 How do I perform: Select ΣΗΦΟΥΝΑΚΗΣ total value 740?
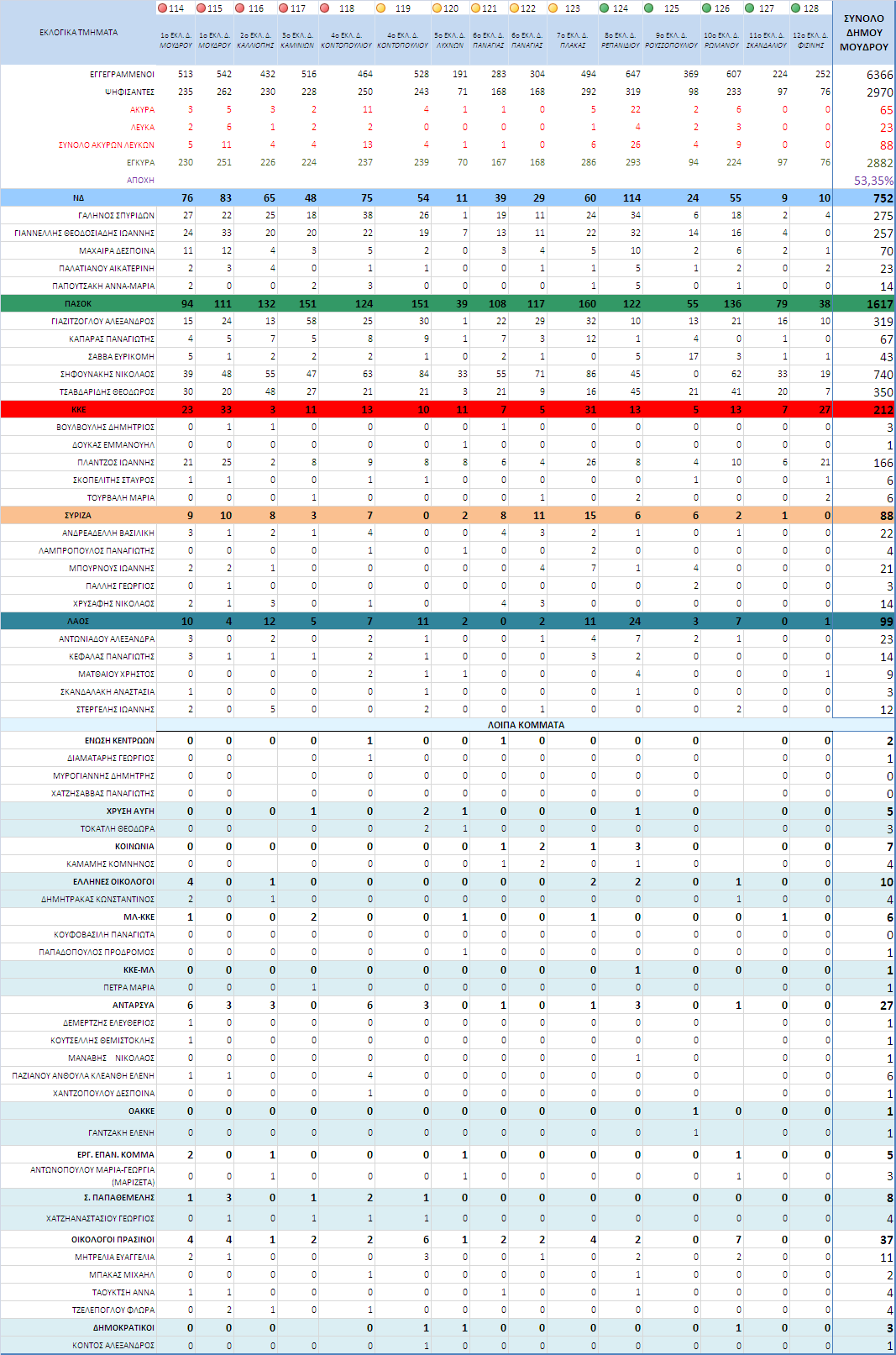point(883,375)
